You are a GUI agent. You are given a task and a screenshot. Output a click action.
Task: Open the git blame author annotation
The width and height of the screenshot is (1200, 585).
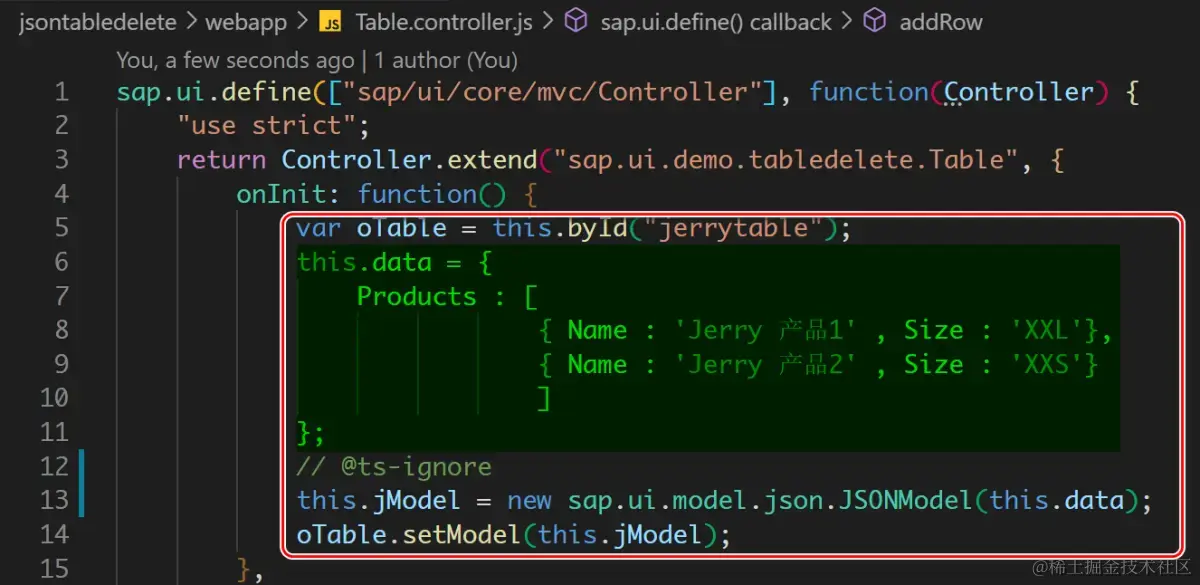[x=317, y=60]
